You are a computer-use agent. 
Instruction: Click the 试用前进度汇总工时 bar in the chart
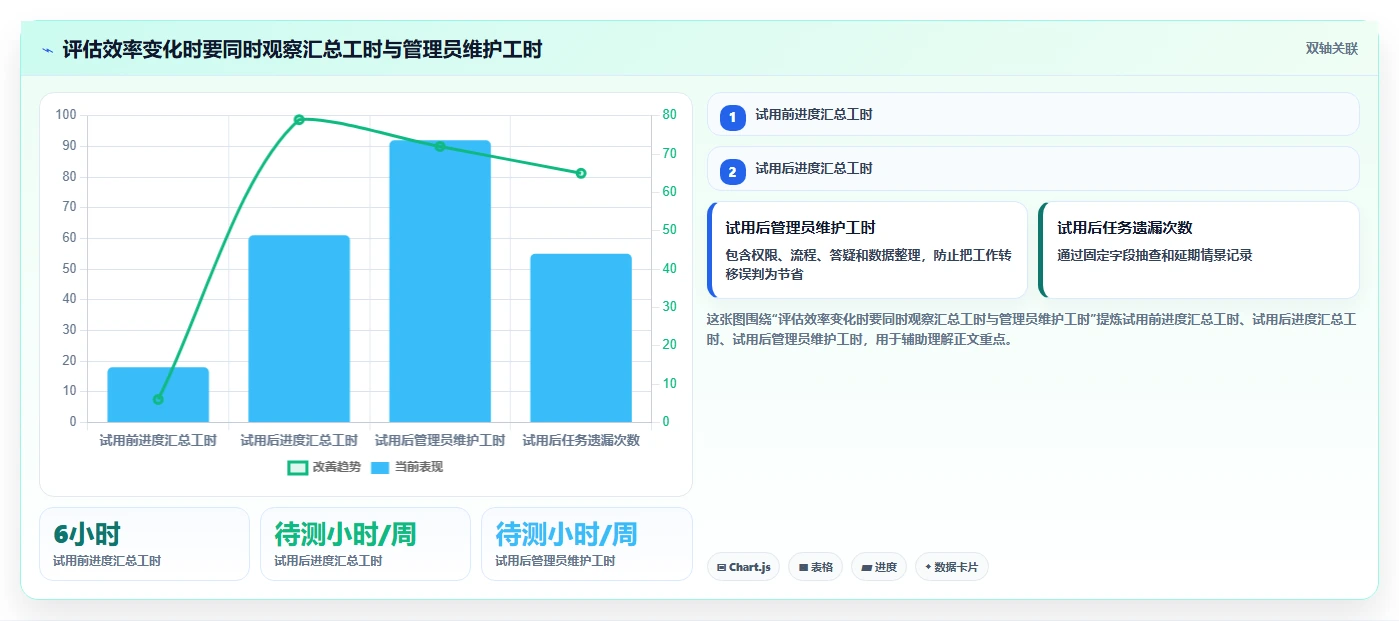coord(158,394)
